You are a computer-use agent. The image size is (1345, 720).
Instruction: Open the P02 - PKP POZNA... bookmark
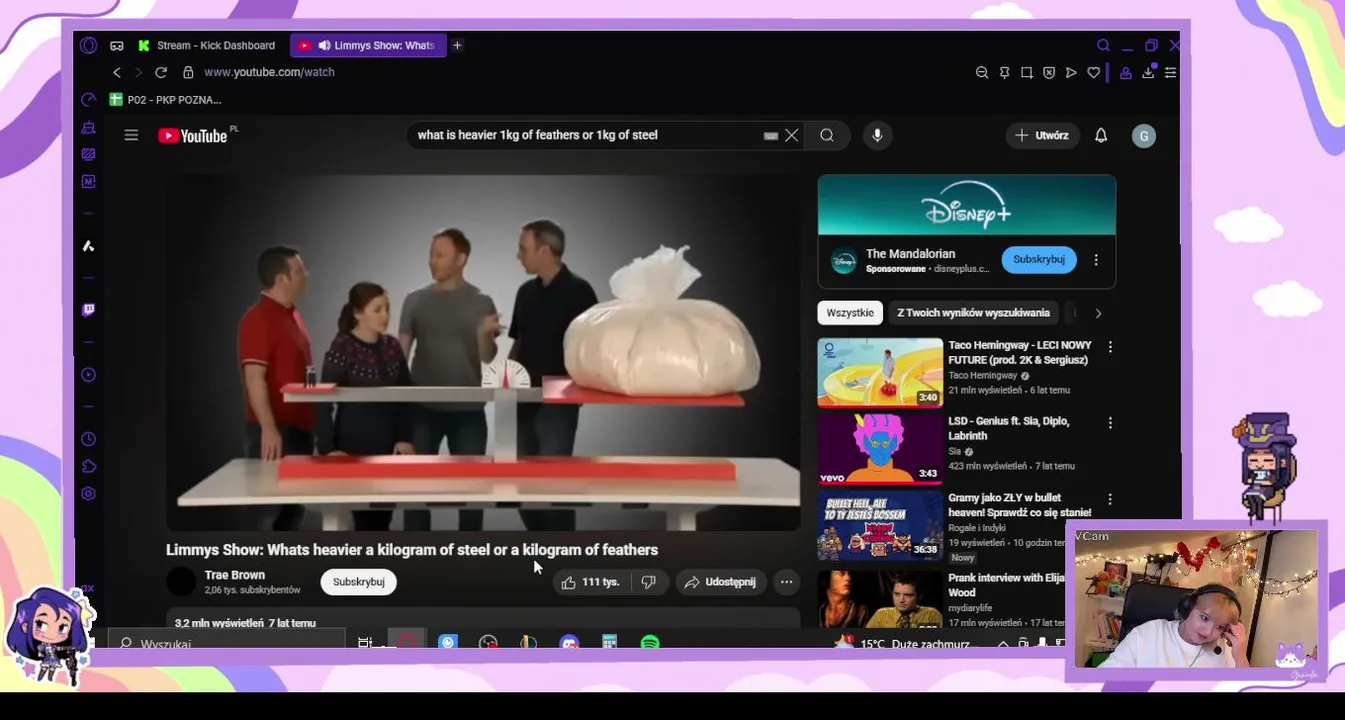(165, 100)
